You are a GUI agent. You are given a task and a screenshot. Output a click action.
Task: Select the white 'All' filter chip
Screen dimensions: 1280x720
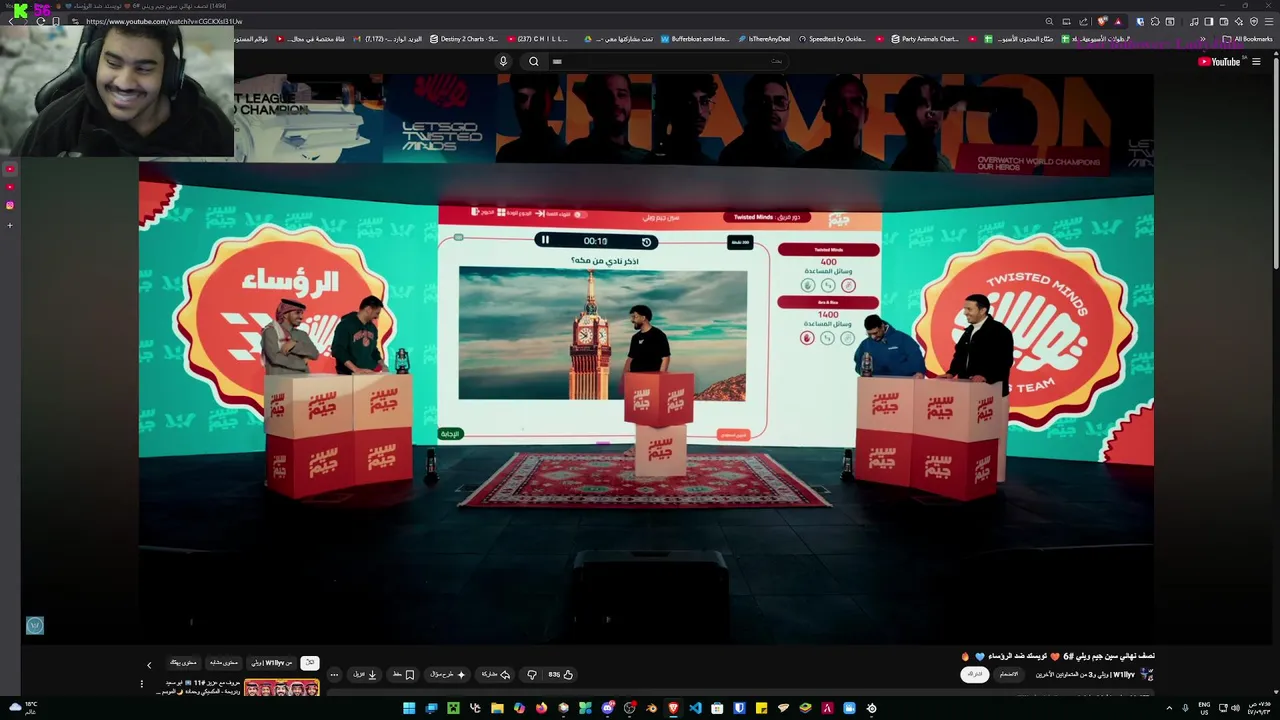310,662
